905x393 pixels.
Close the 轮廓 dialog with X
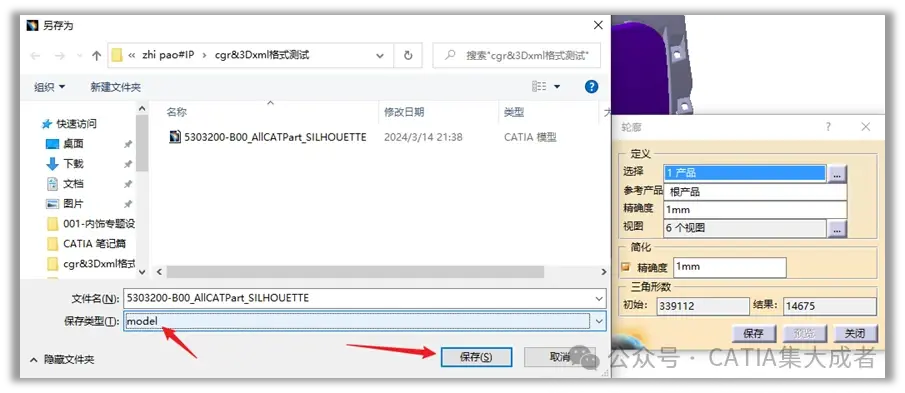tap(865, 128)
